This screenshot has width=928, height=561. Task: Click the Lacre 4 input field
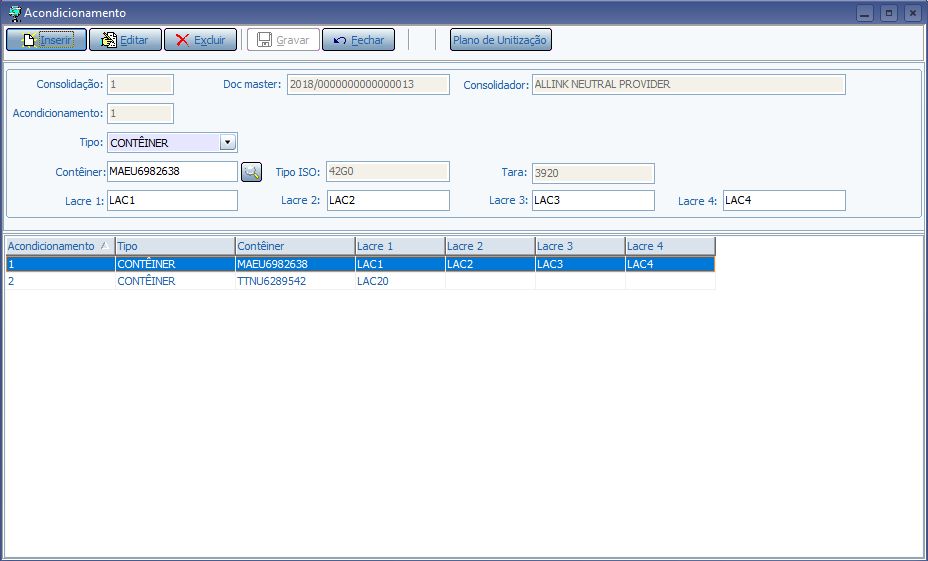coord(784,201)
